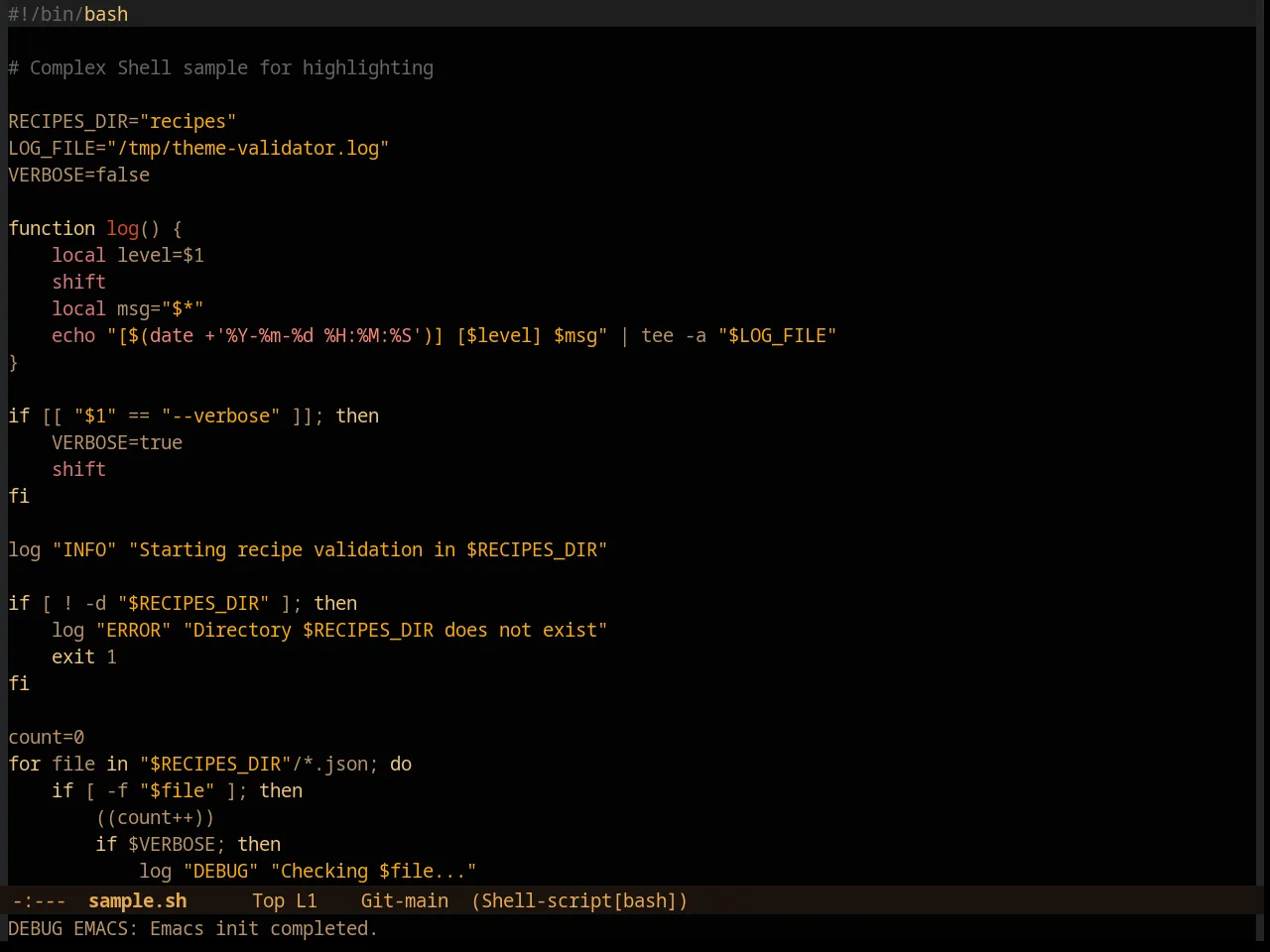Click the ((count++)) arithmetic expression
This screenshot has height=952, width=1270.
(155, 817)
